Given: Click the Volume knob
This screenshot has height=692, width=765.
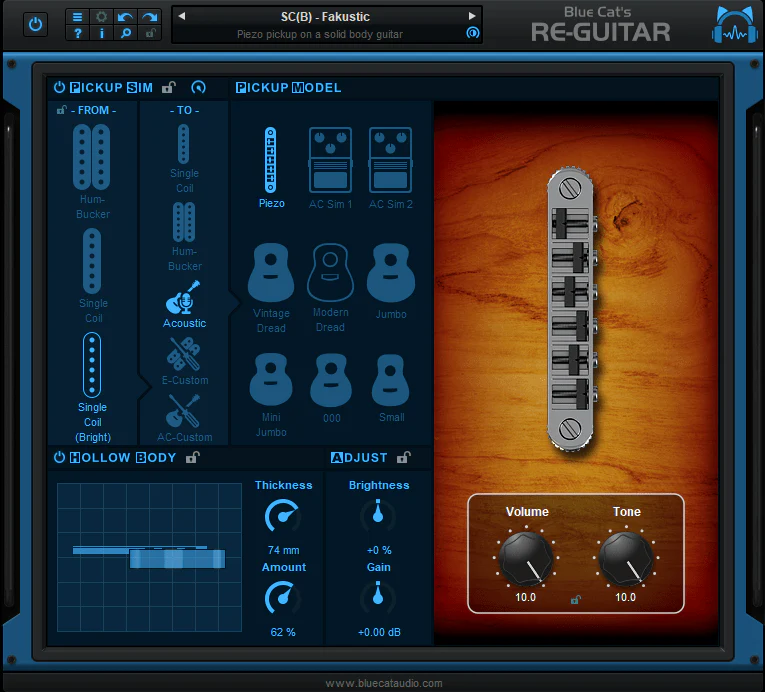Looking at the screenshot, I should click(526, 558).
